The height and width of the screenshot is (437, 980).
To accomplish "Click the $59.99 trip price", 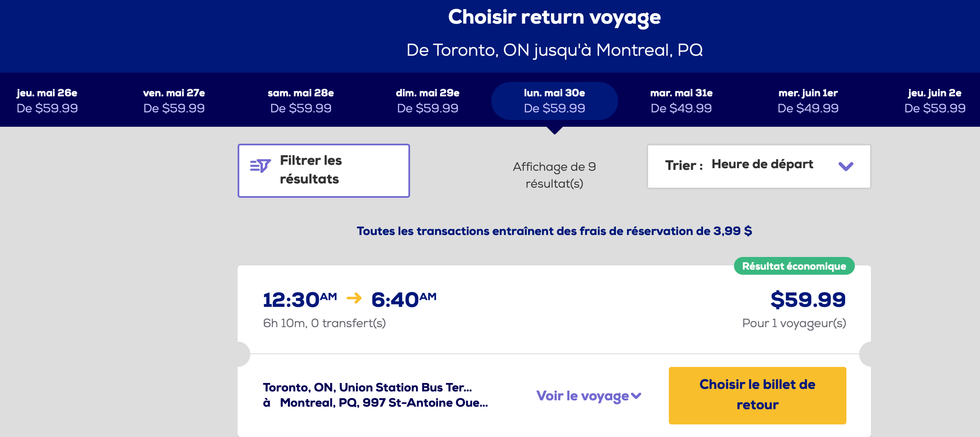I will [x=808, y=299].
